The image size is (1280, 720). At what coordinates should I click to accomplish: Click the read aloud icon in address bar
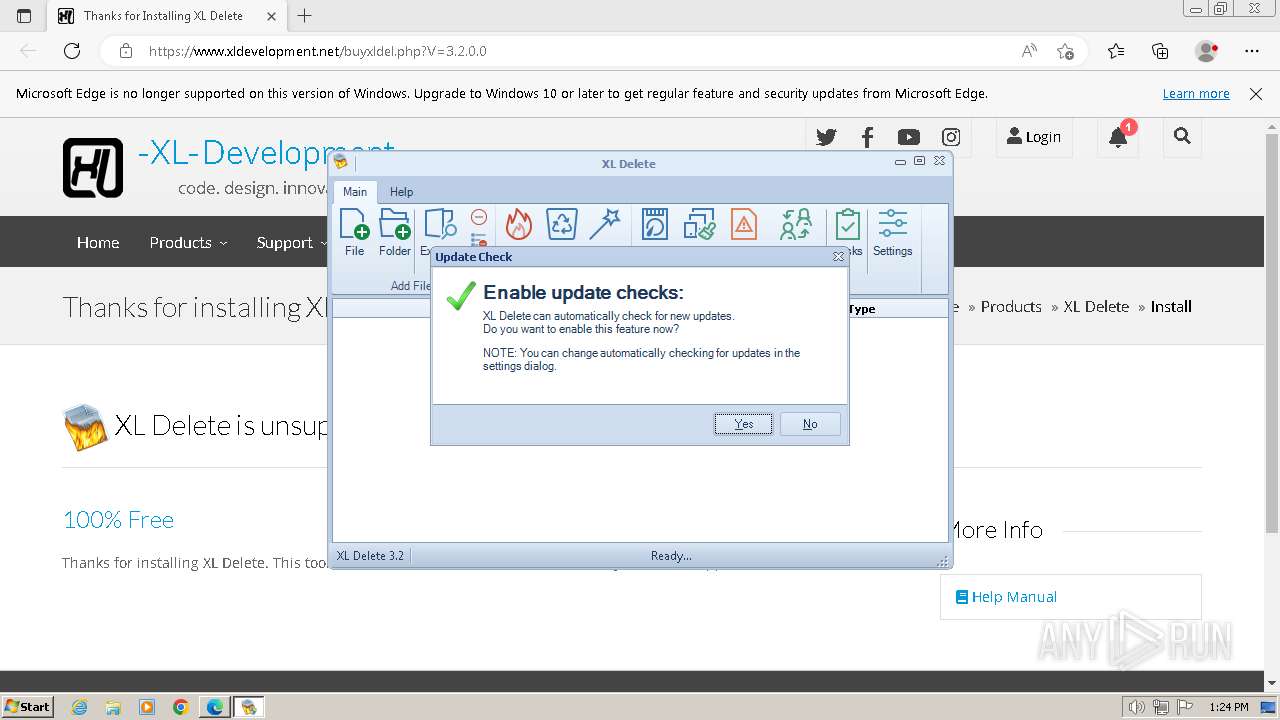pos(1029,51)
